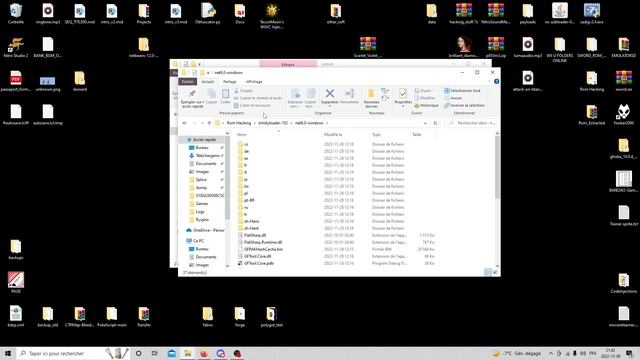Click the Renommer icon in ribbon
This screenshot has width=640, height=360.
(349, 93)
